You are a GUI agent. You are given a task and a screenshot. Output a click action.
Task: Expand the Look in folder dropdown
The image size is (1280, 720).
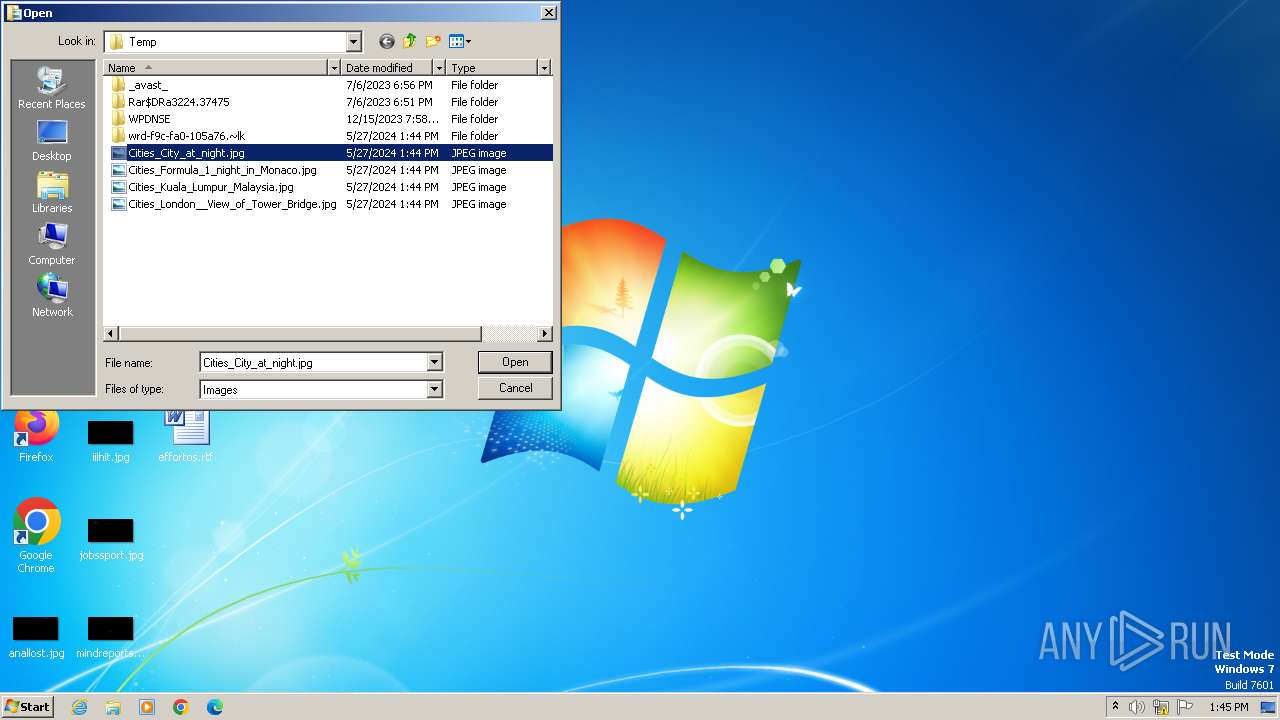[x=353, y=41]
